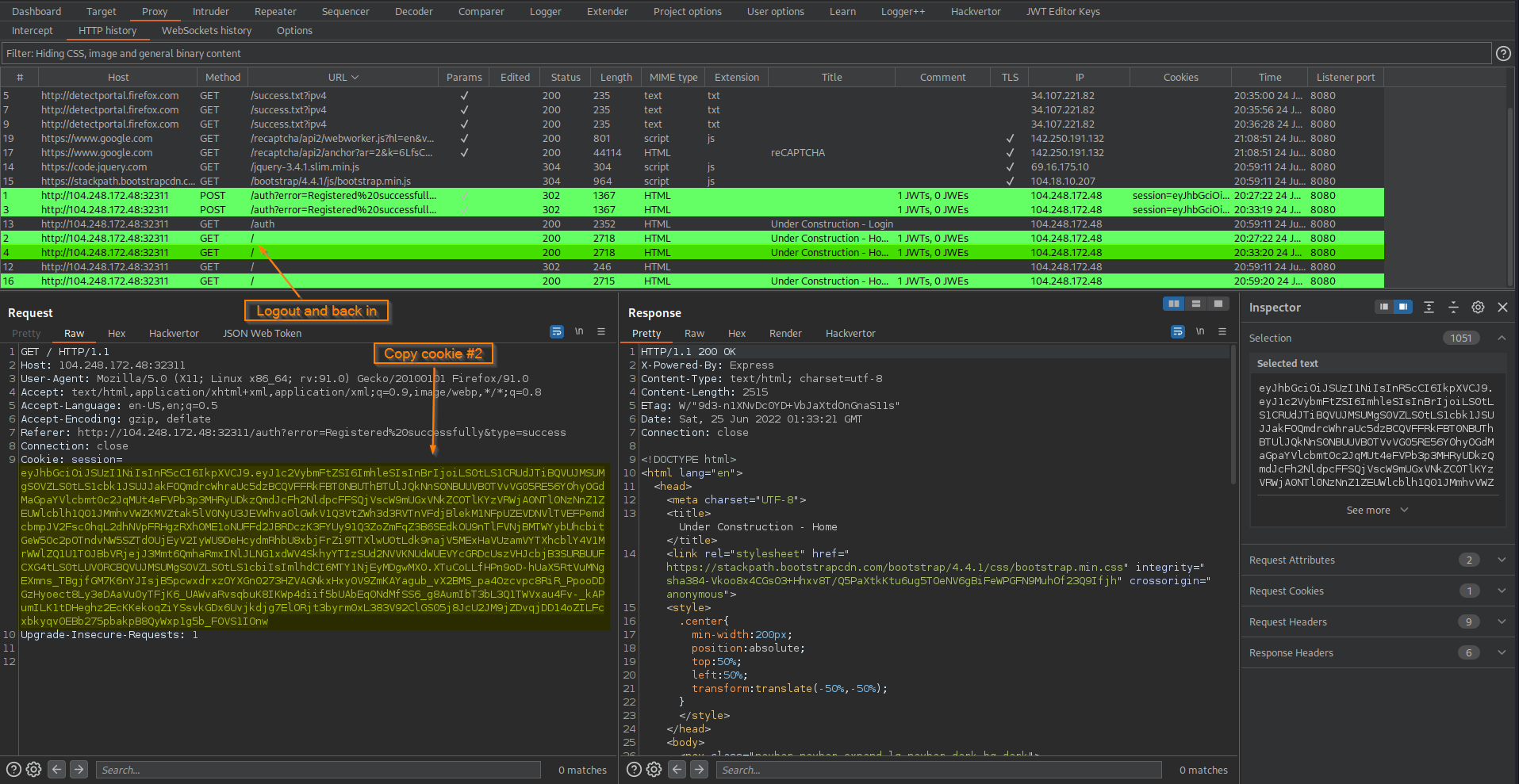This screenshot has height=784, width=1519.
Task: Open the JSON Web Token request tab
Action: click(262, 334)
